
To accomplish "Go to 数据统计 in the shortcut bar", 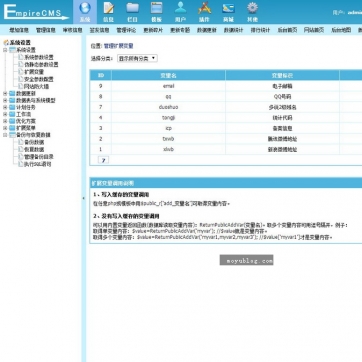I will [x=233, y=30].
